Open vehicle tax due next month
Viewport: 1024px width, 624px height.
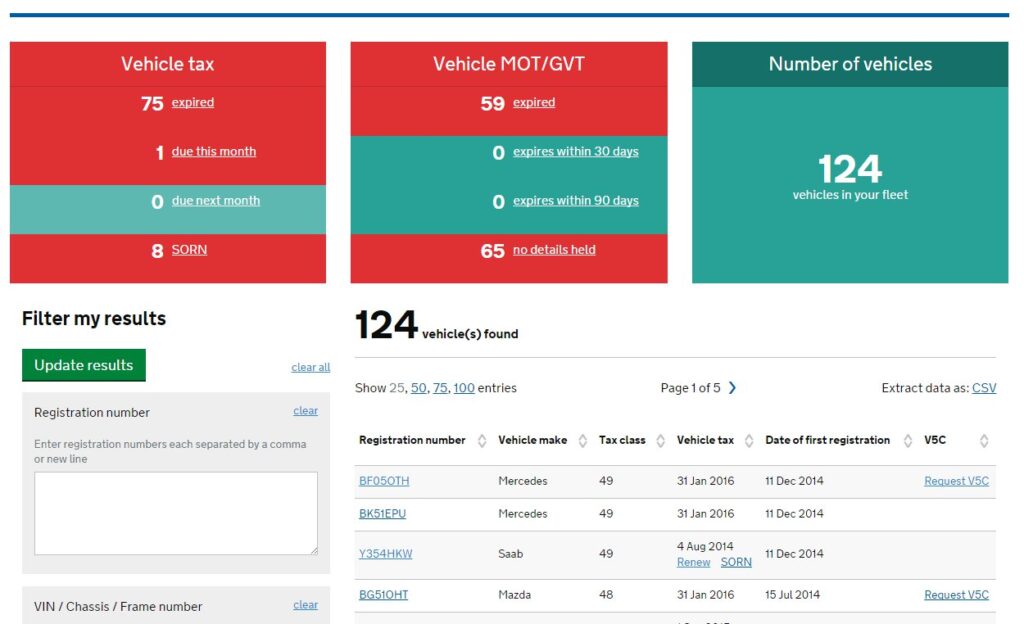point(216,201)
